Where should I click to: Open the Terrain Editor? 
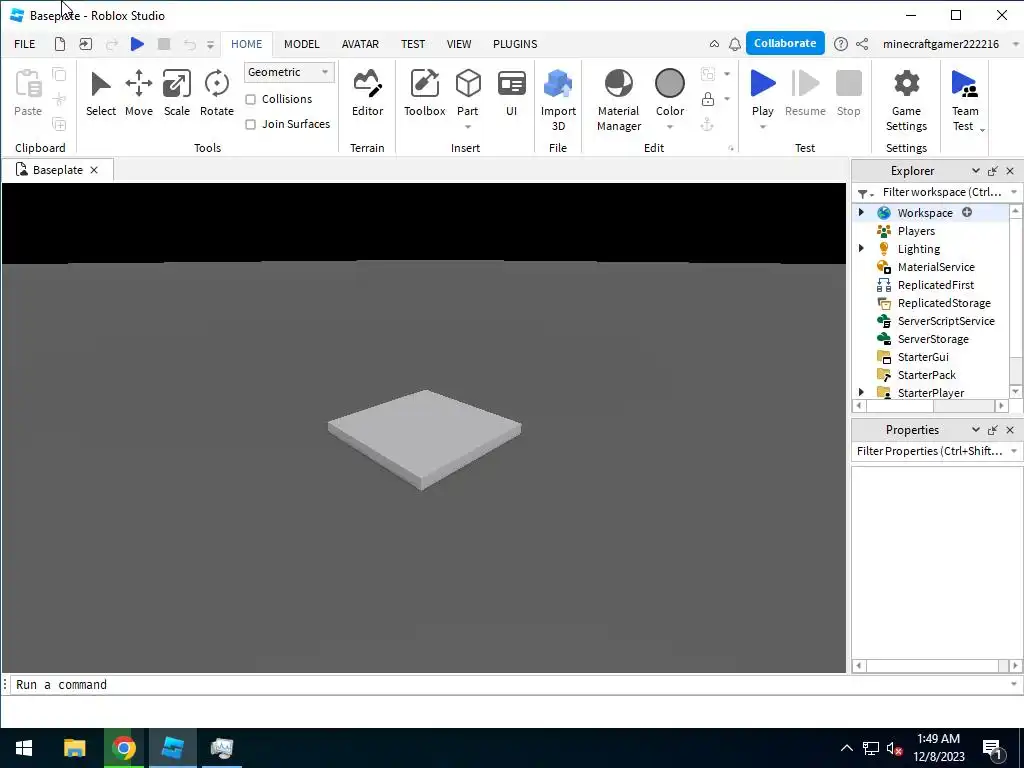[367, 94]
